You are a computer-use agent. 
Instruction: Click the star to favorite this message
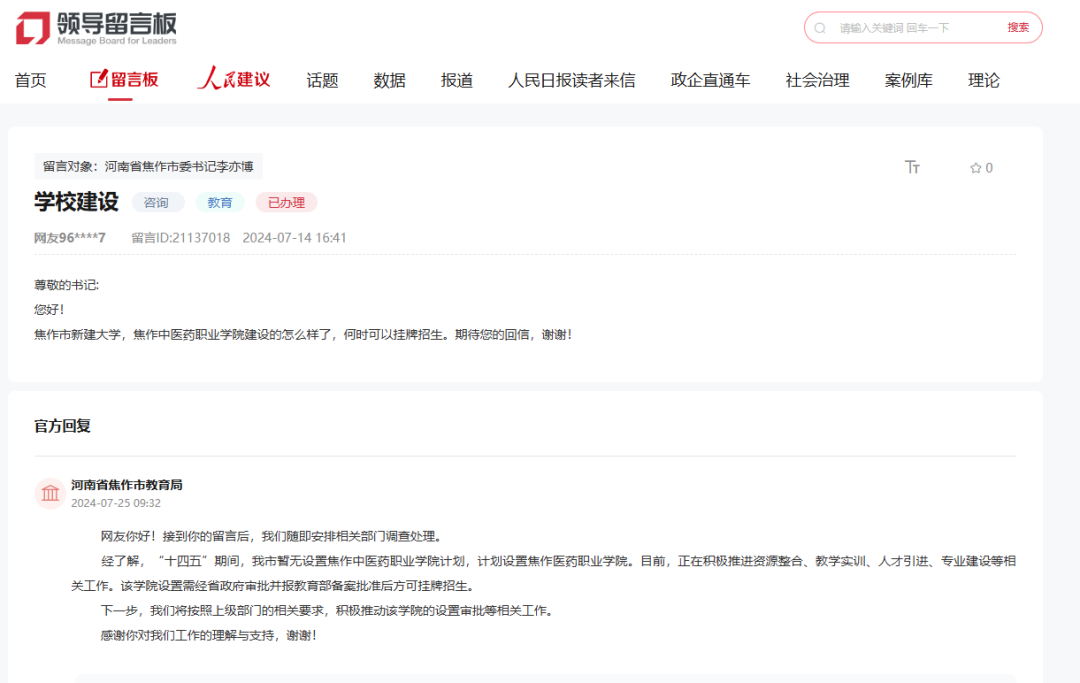point(975,167)
